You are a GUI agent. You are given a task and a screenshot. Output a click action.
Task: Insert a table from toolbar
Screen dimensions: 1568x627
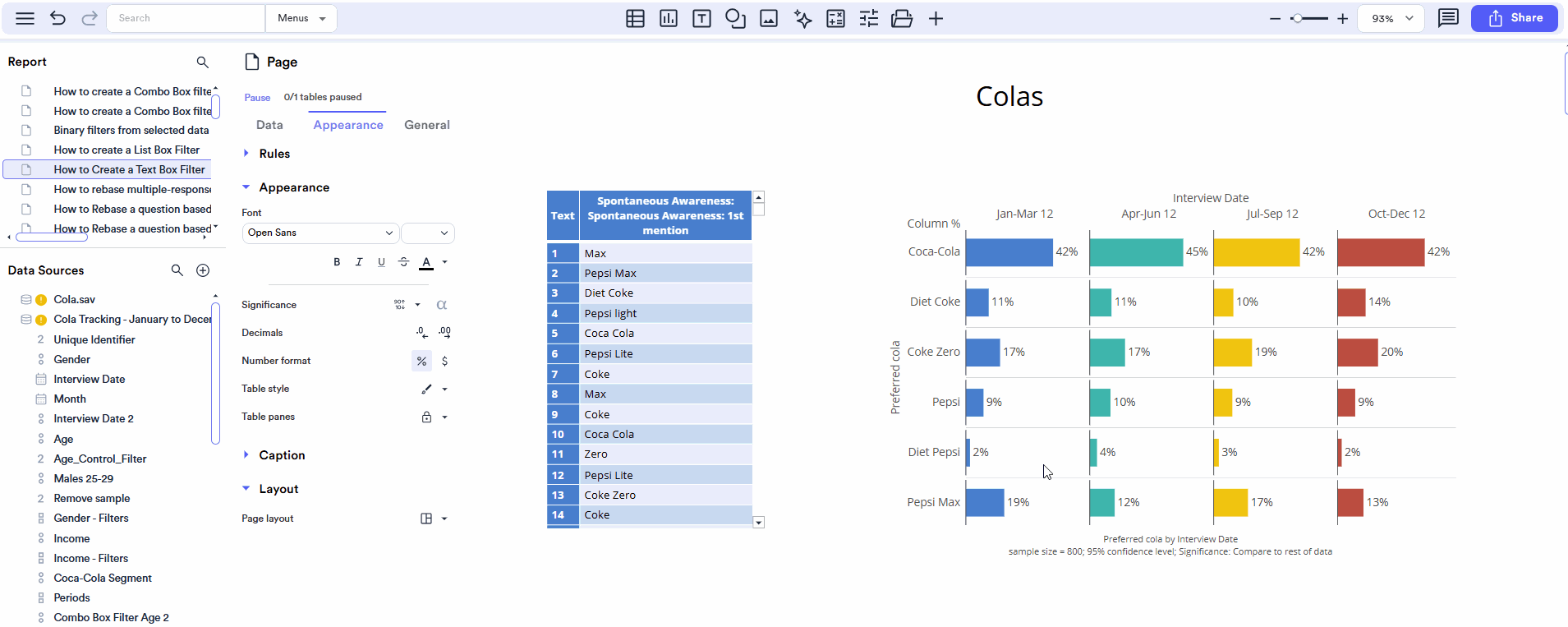pyautogui.click(x=635, y=18)
